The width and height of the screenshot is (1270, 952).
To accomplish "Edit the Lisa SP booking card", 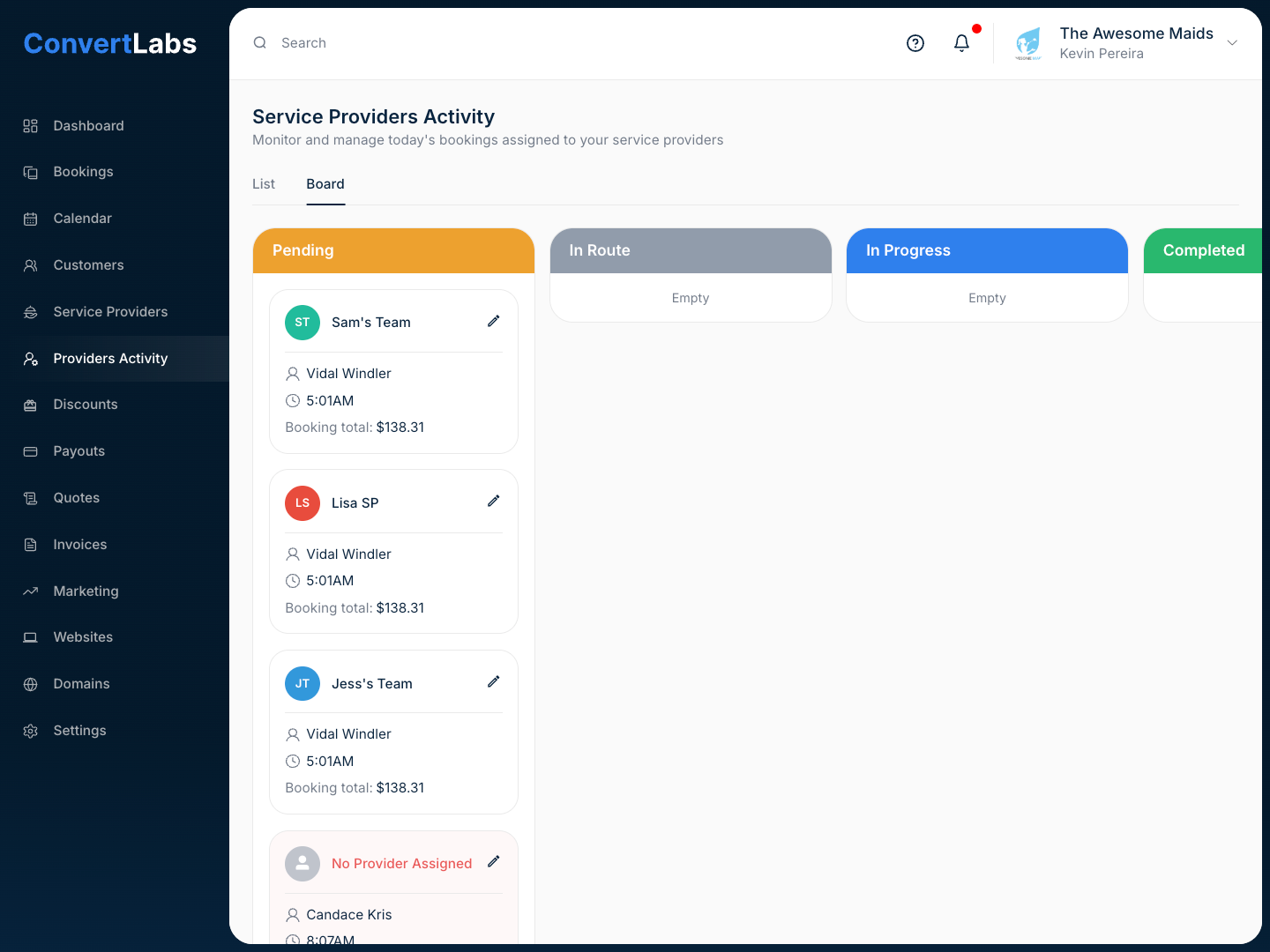I will pos(494,501).
